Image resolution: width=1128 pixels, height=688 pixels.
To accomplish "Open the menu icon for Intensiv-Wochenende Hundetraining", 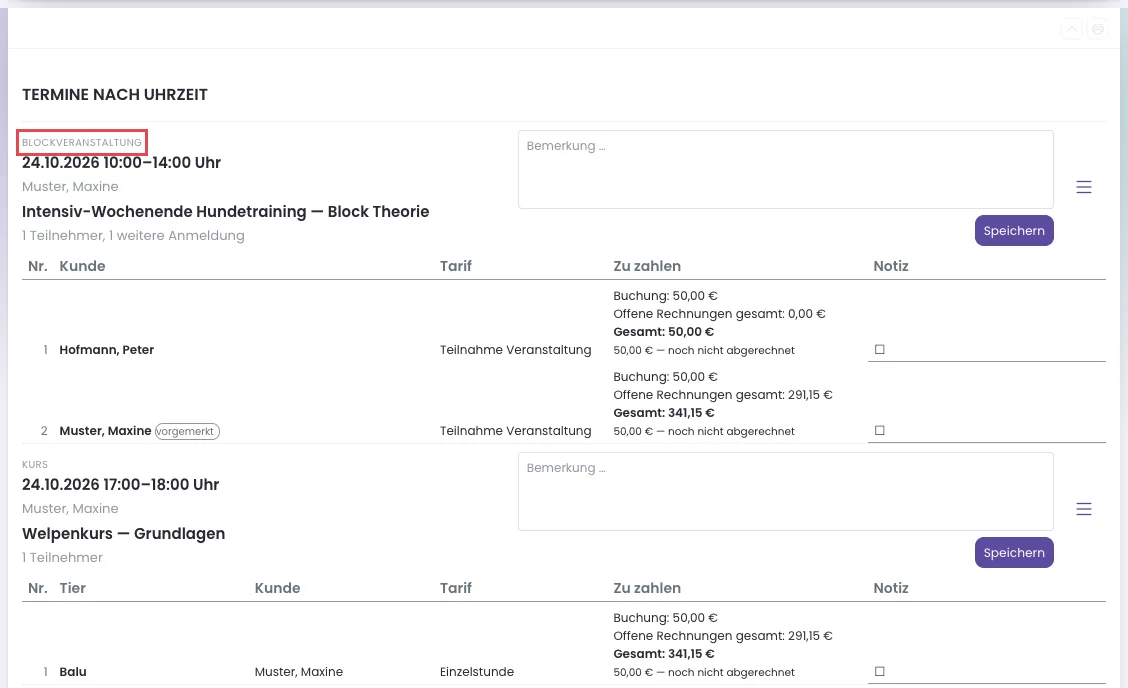I will point(1083,187).
